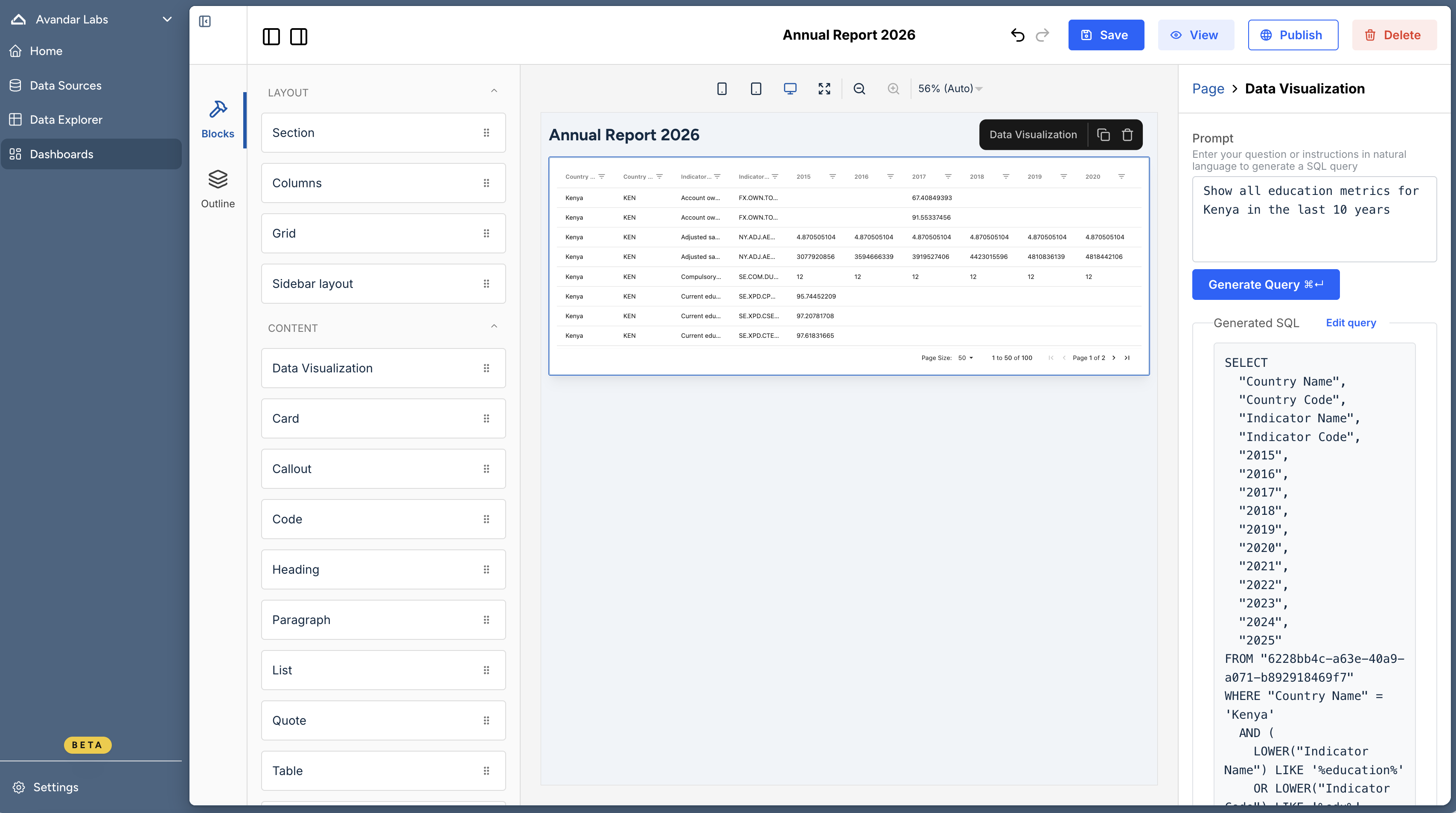Open the Page Size dropdown

click(x=965, y=357)
